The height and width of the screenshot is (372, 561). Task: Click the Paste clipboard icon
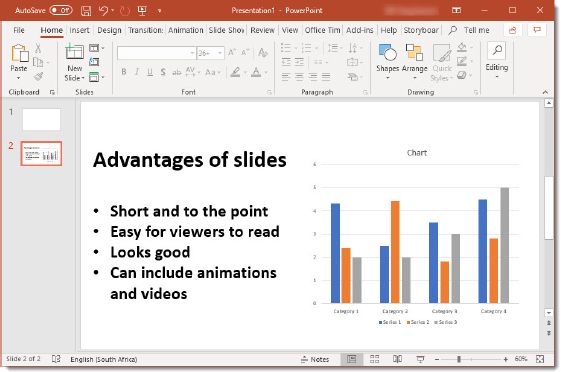click(x=20, y=53)
